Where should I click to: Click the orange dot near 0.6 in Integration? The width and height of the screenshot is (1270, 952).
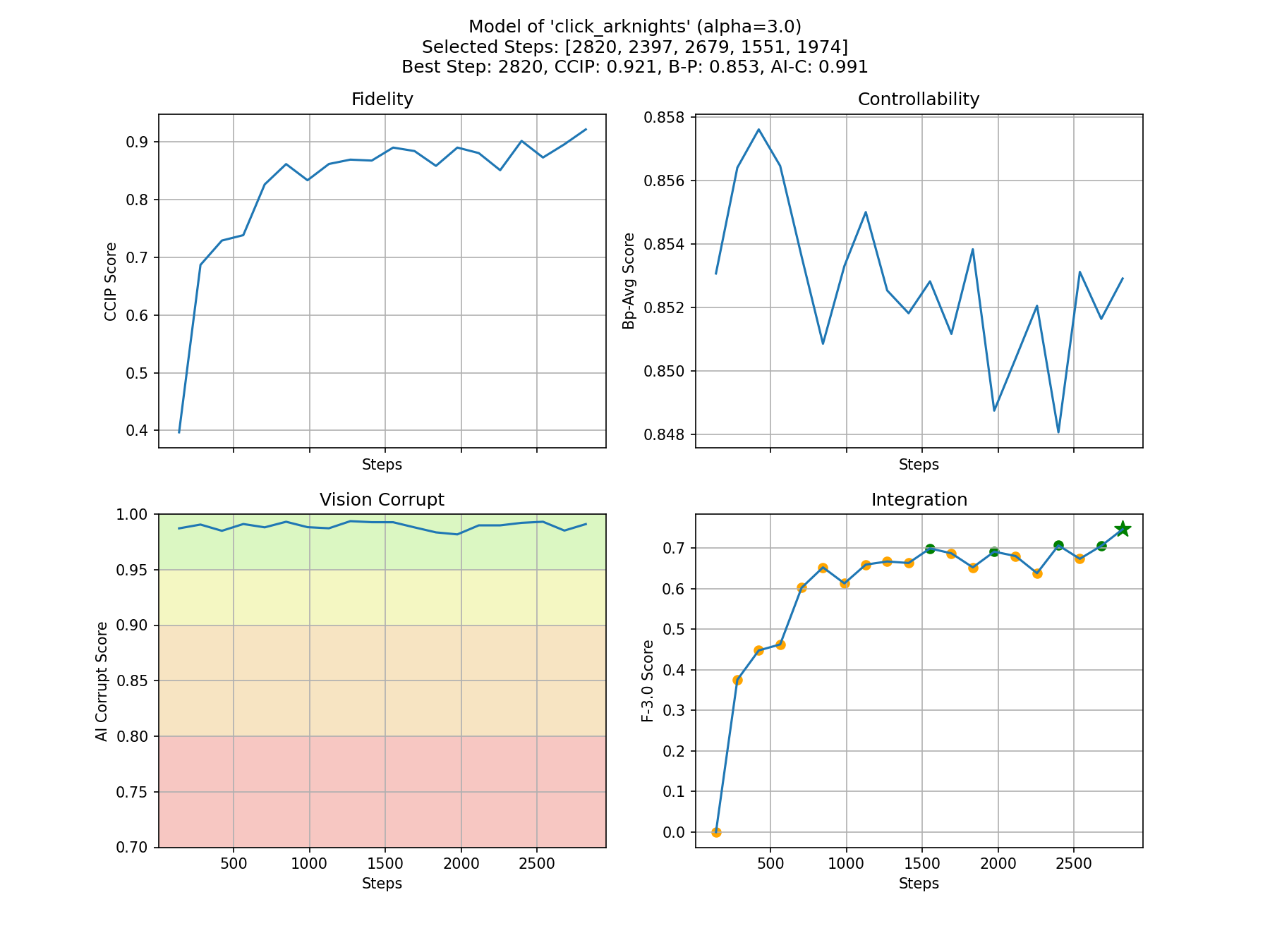[802, 587]
